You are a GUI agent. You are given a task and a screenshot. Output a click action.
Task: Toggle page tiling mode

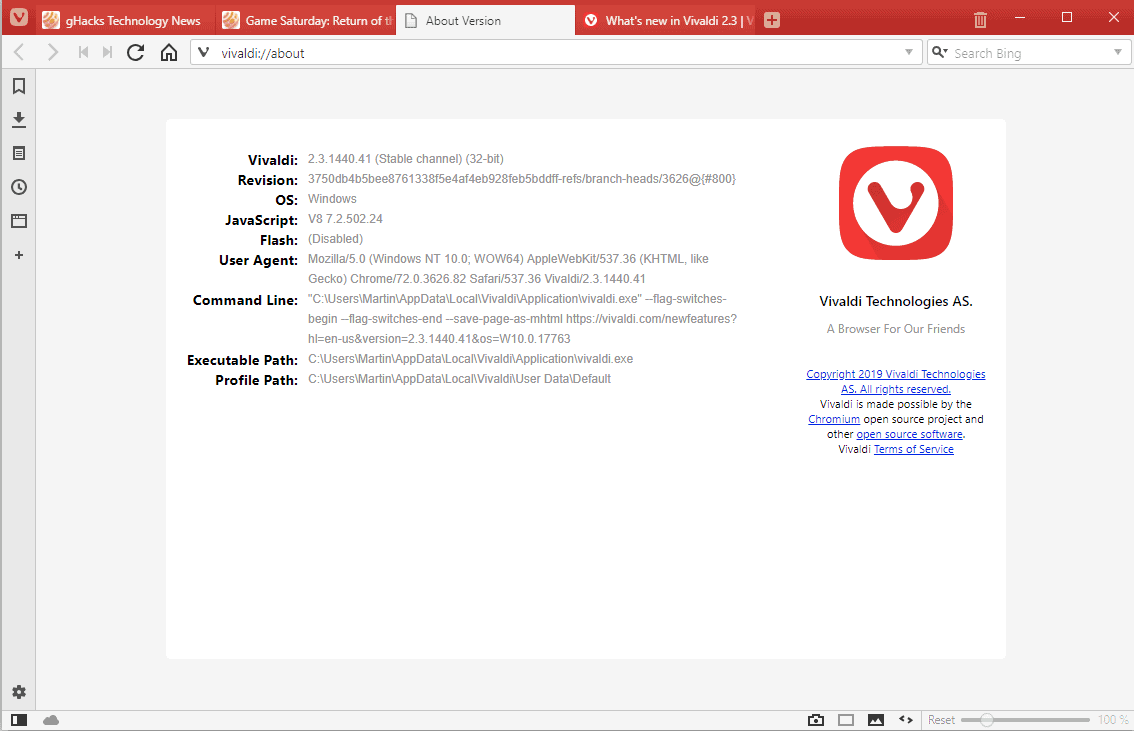(x=846, y=719)
